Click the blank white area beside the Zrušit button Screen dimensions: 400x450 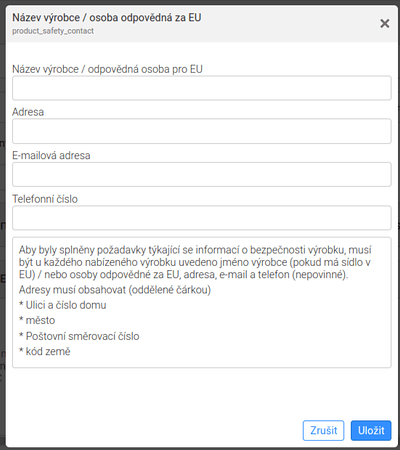coord(153,430)
